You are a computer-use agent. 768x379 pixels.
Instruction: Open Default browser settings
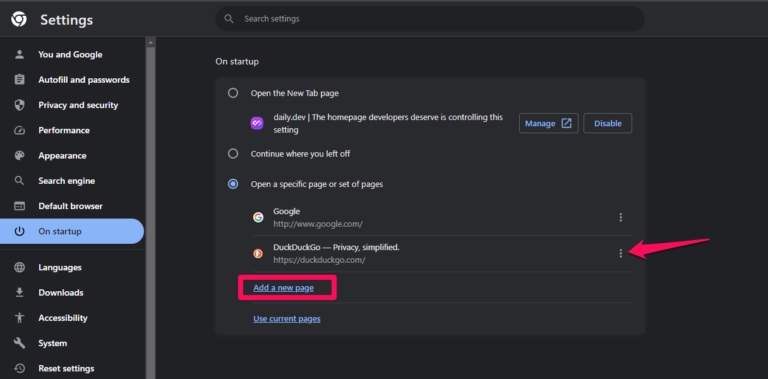tap(72, 206)
